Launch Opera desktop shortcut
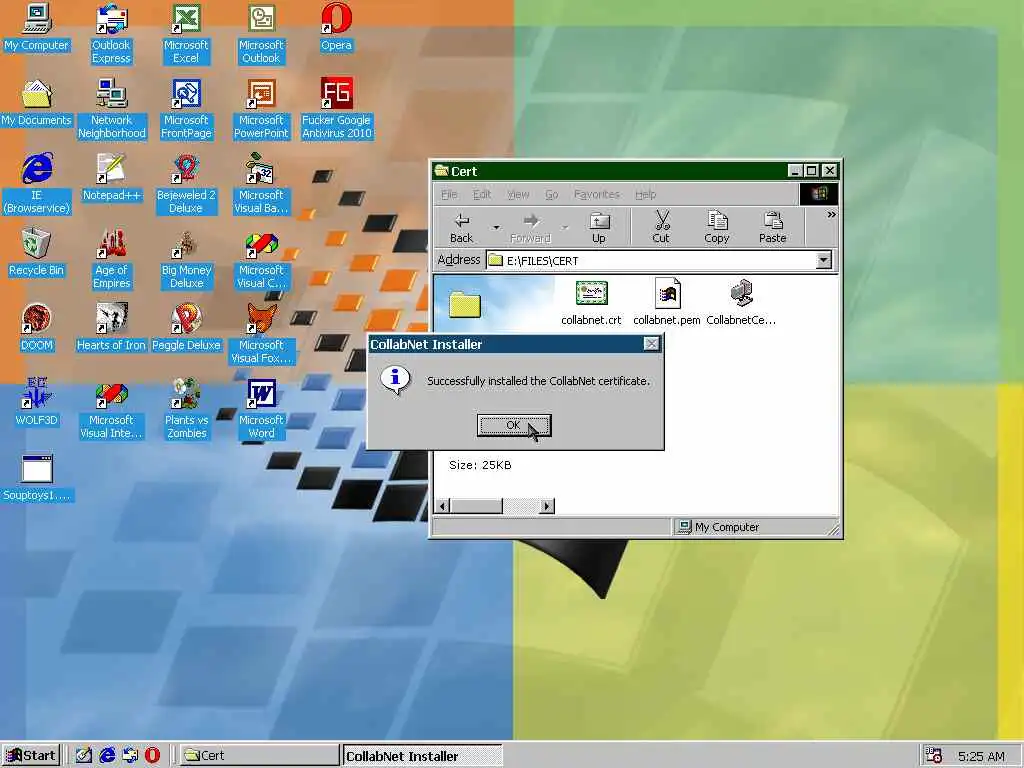Screen dimensions: 1024x768 click(x=336, y=27)
